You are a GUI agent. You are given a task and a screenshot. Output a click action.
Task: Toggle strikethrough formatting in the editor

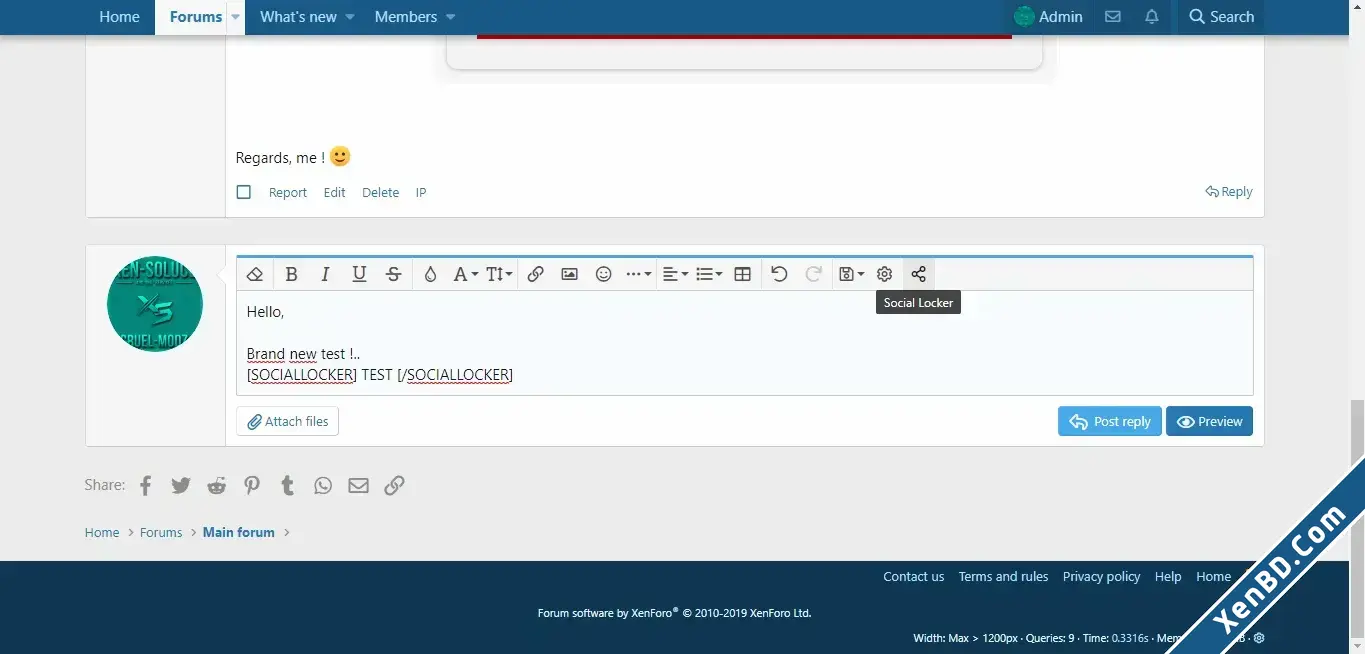click(394, 274)
